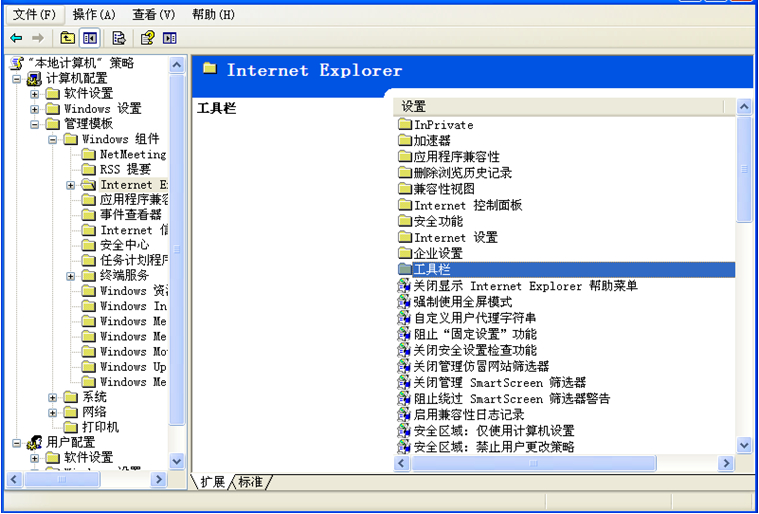Select NetMeeting folder in the tree
This screenshot has width=759, height=514.
click(x=132, y=155)
